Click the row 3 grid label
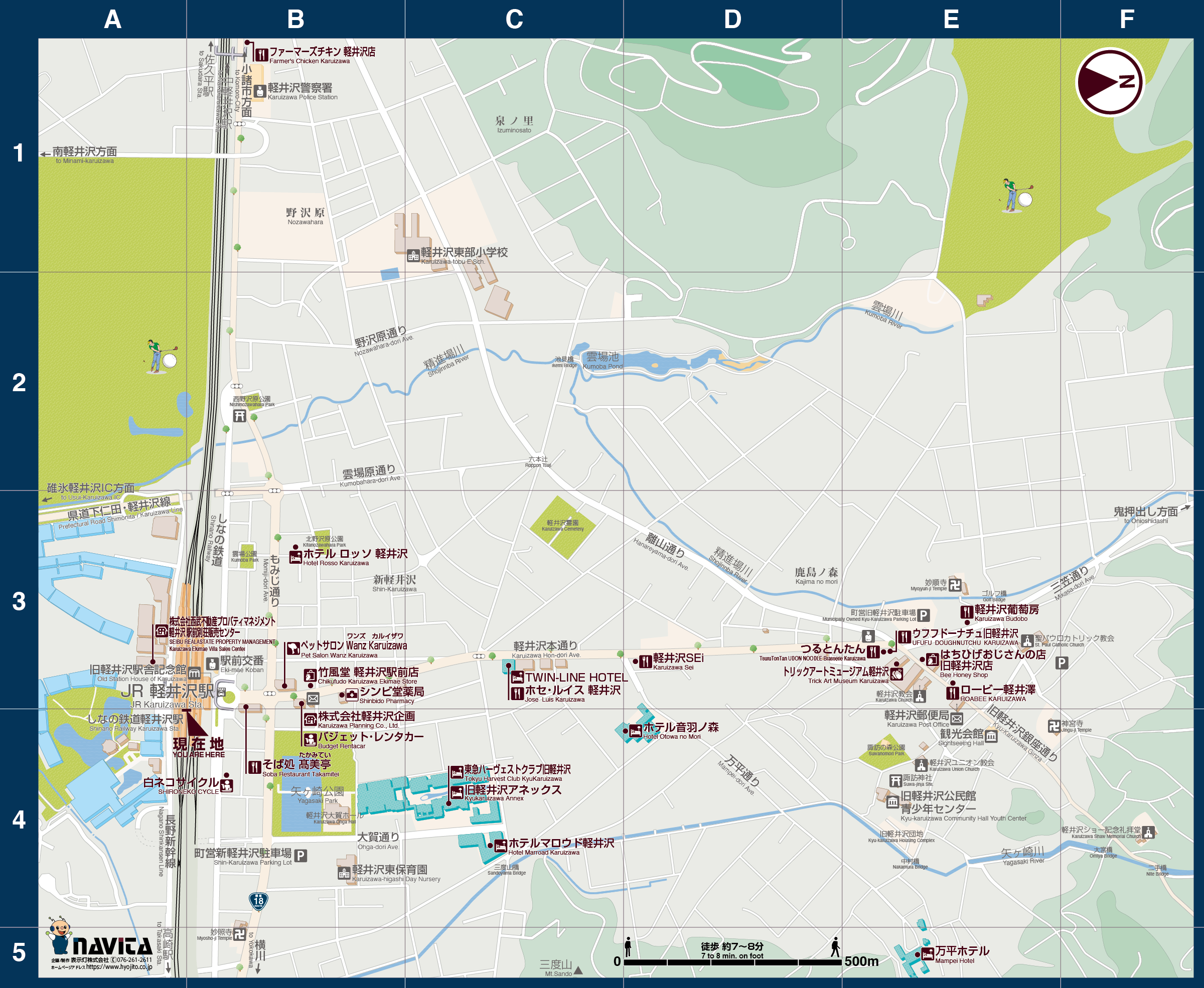 coord(19,601)
